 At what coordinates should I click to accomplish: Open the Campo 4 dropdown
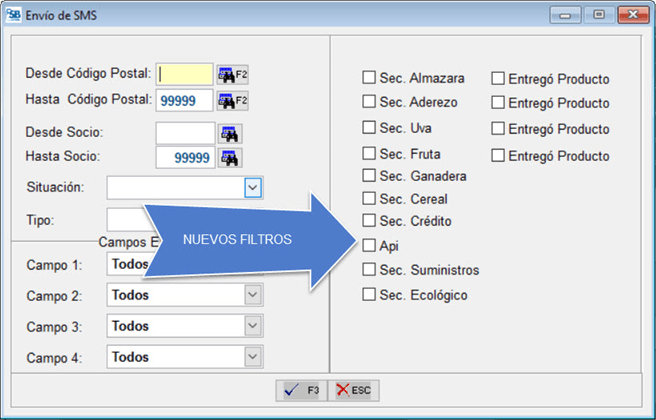click(253, 357)
